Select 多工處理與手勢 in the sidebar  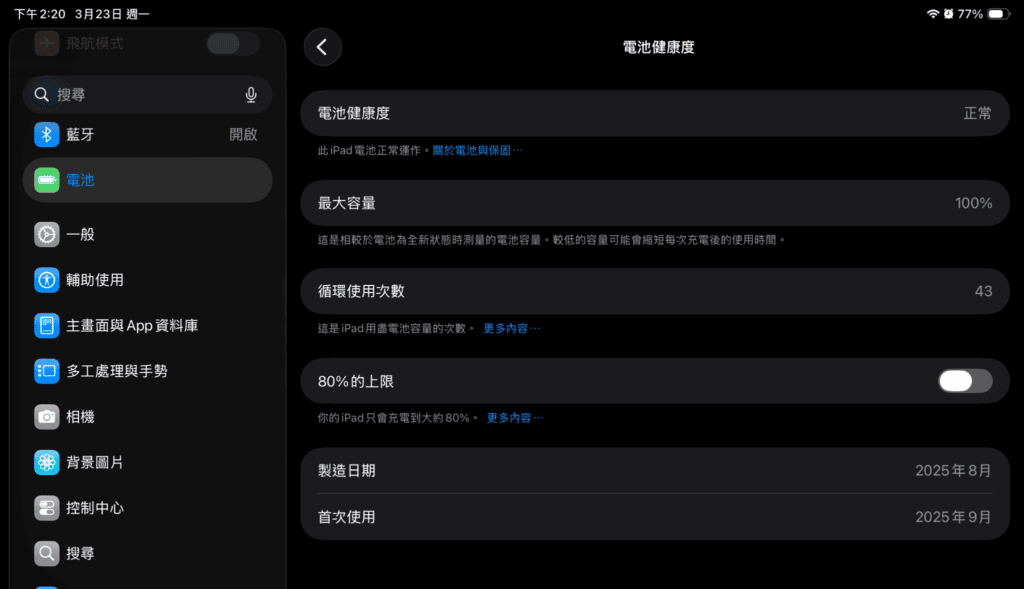(x=148, y=371)
